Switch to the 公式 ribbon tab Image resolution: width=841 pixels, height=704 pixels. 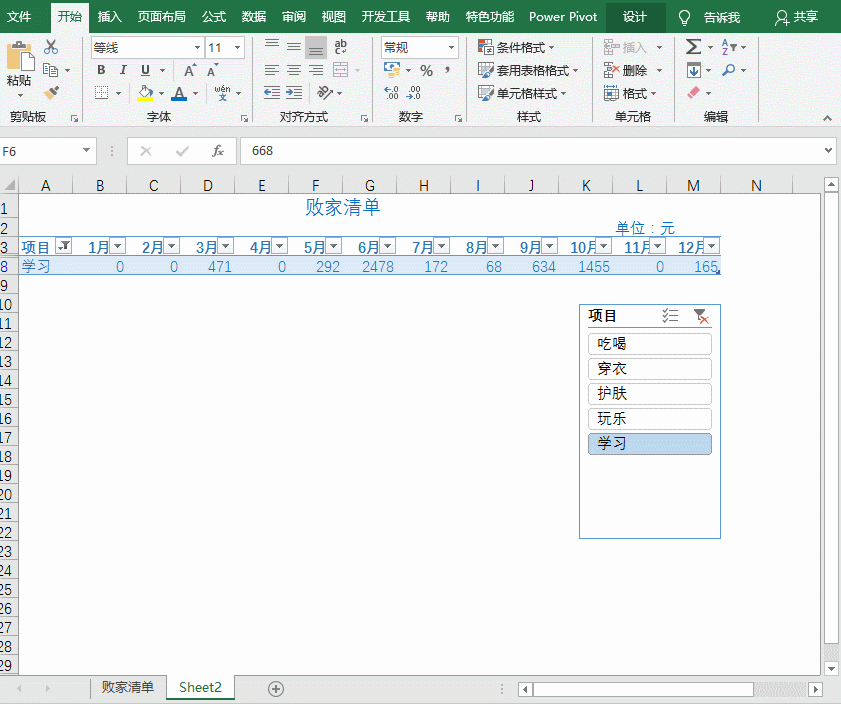[213, 17]
